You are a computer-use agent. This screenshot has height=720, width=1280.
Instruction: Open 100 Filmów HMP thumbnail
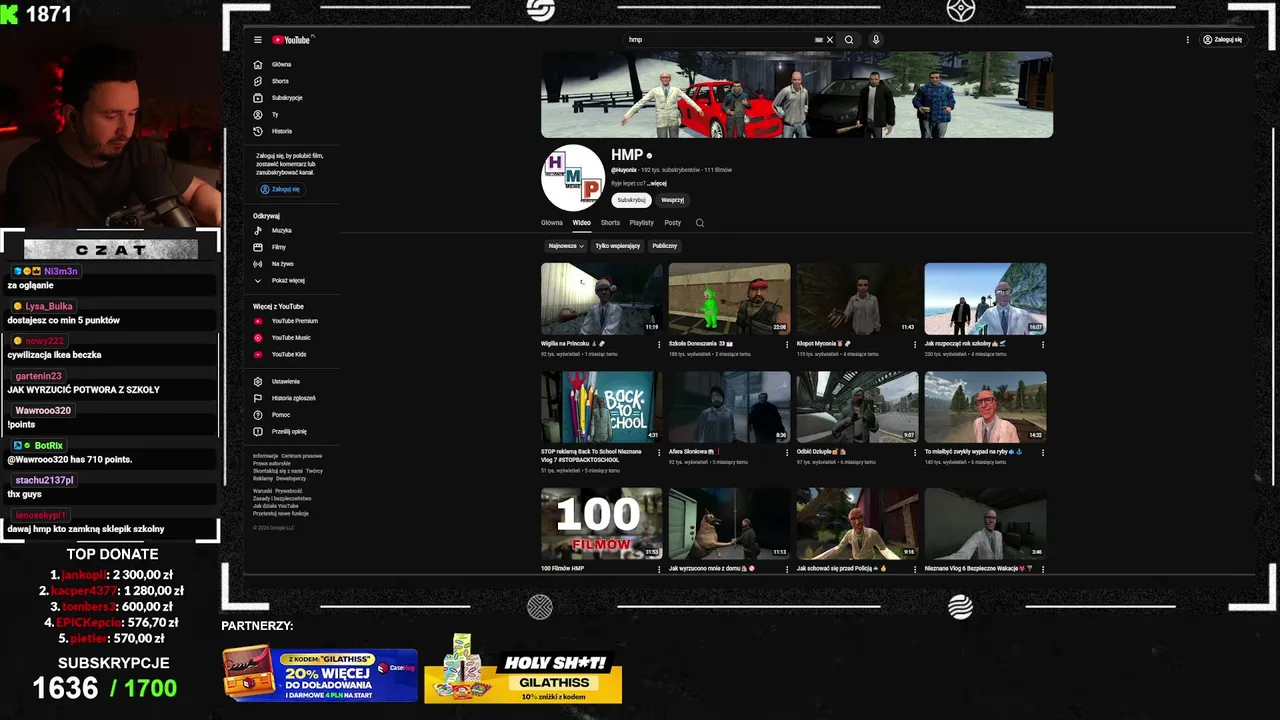(x=602, y=523)
